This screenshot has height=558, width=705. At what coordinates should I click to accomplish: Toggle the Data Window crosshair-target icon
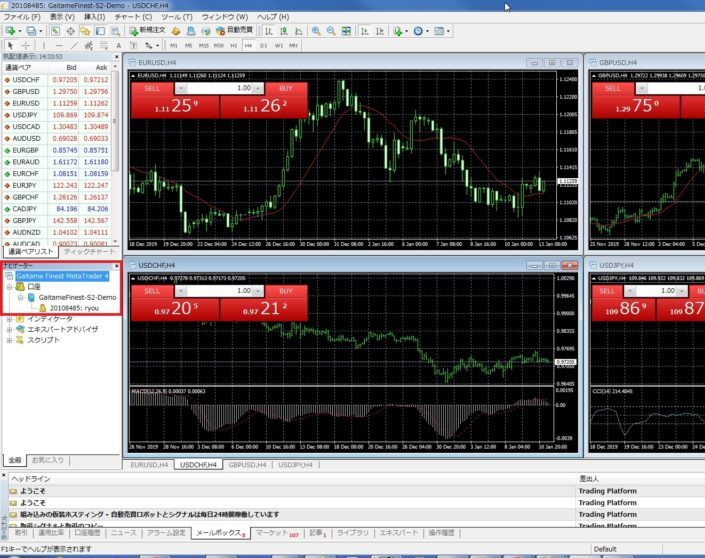[x=71, y=31]
